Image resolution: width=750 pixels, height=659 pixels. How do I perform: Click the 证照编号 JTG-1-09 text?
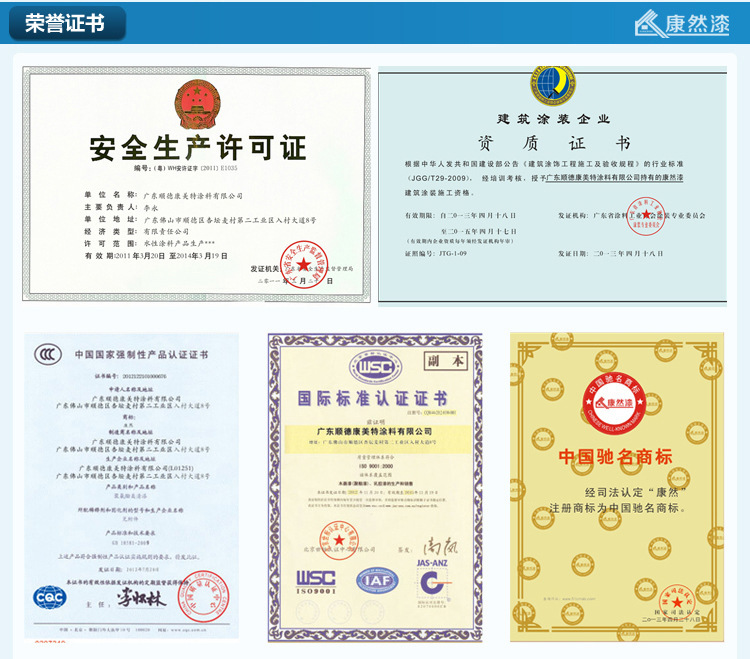click(x=436, y=253)
